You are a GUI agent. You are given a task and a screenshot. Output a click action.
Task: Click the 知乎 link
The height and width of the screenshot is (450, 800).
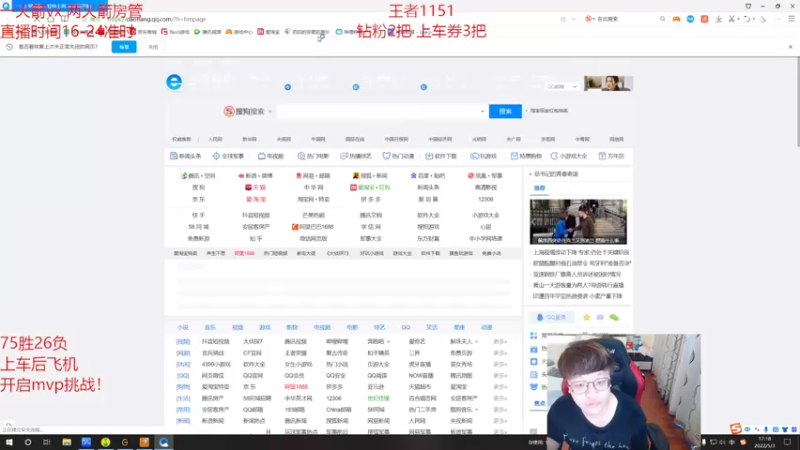[x=256, y=238]
